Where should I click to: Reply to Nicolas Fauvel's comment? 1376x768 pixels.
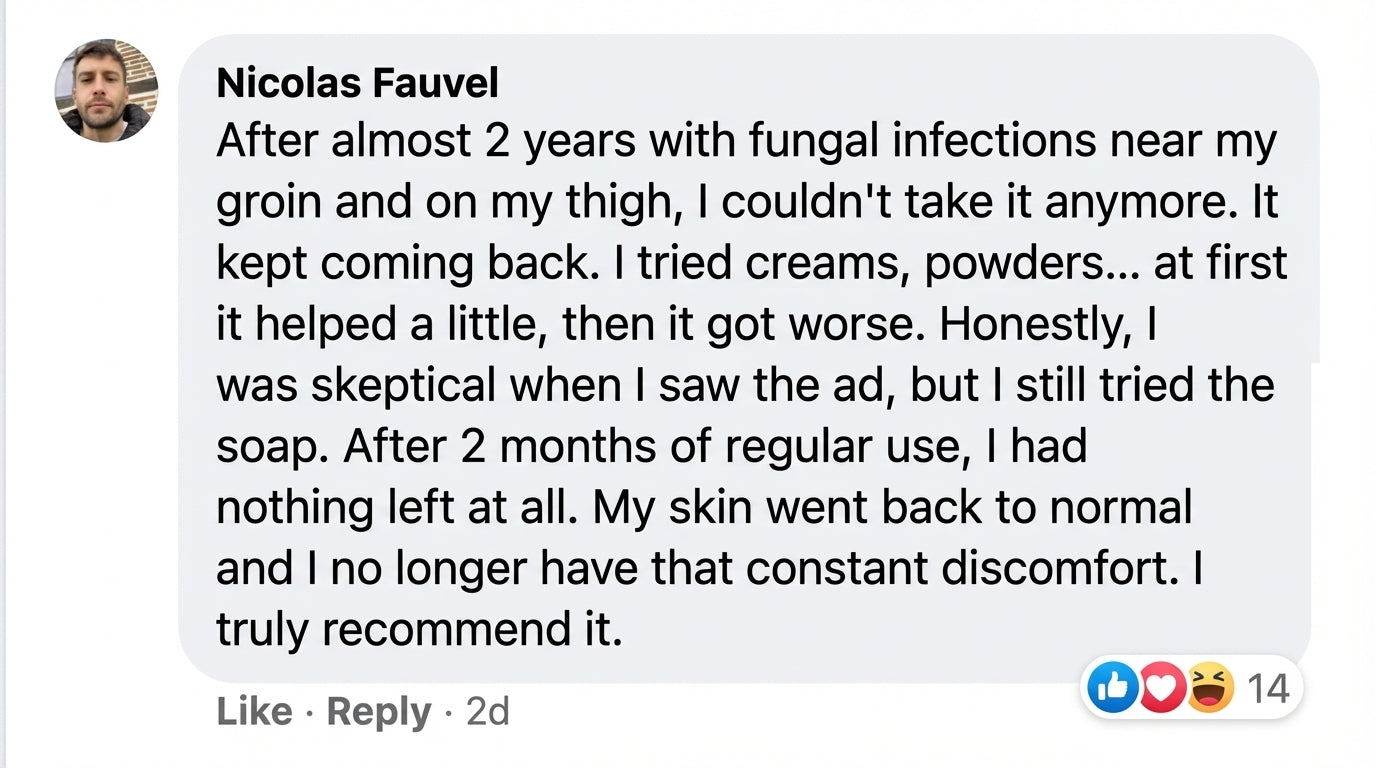[x=379, y=712]
